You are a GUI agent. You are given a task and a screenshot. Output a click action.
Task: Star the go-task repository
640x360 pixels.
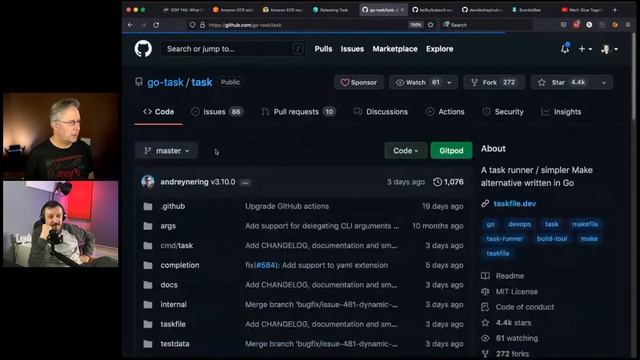point(563,82)
